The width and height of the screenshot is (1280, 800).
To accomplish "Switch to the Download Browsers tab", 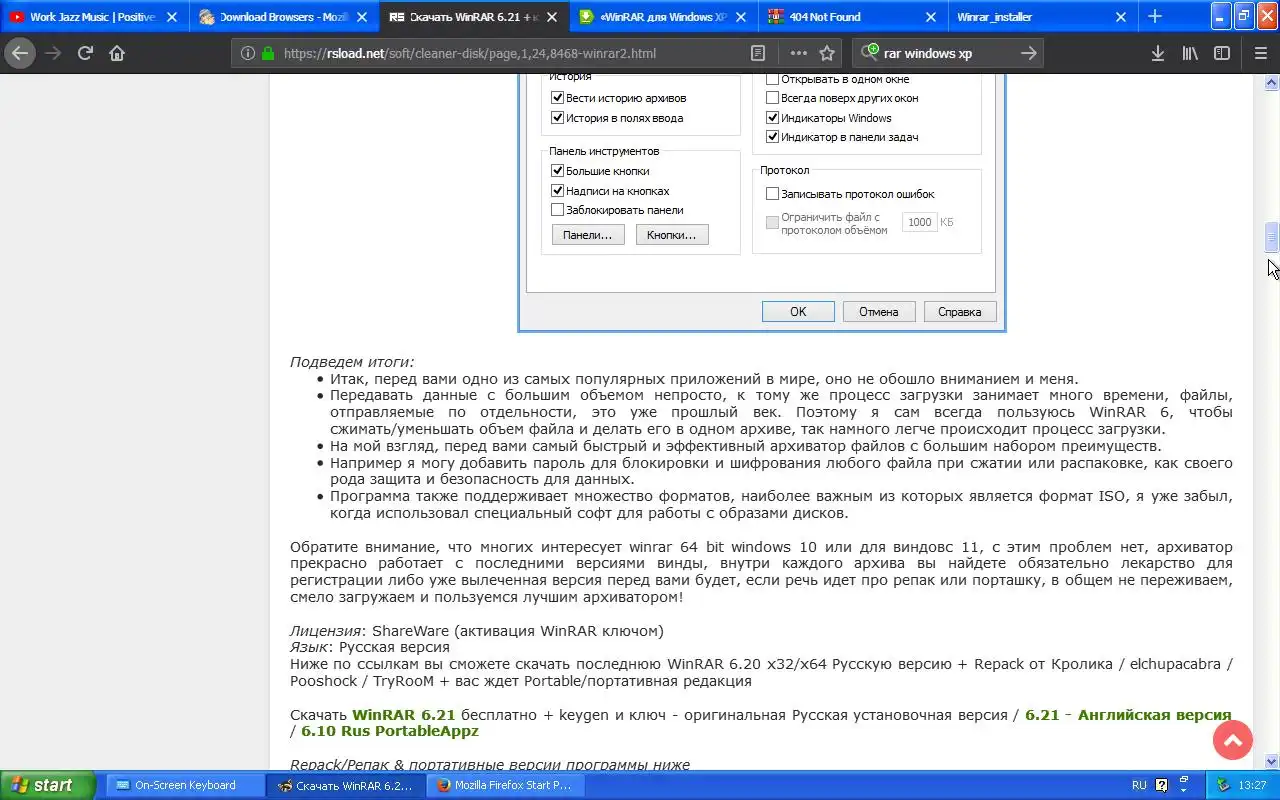I will (x=284, y=17).
